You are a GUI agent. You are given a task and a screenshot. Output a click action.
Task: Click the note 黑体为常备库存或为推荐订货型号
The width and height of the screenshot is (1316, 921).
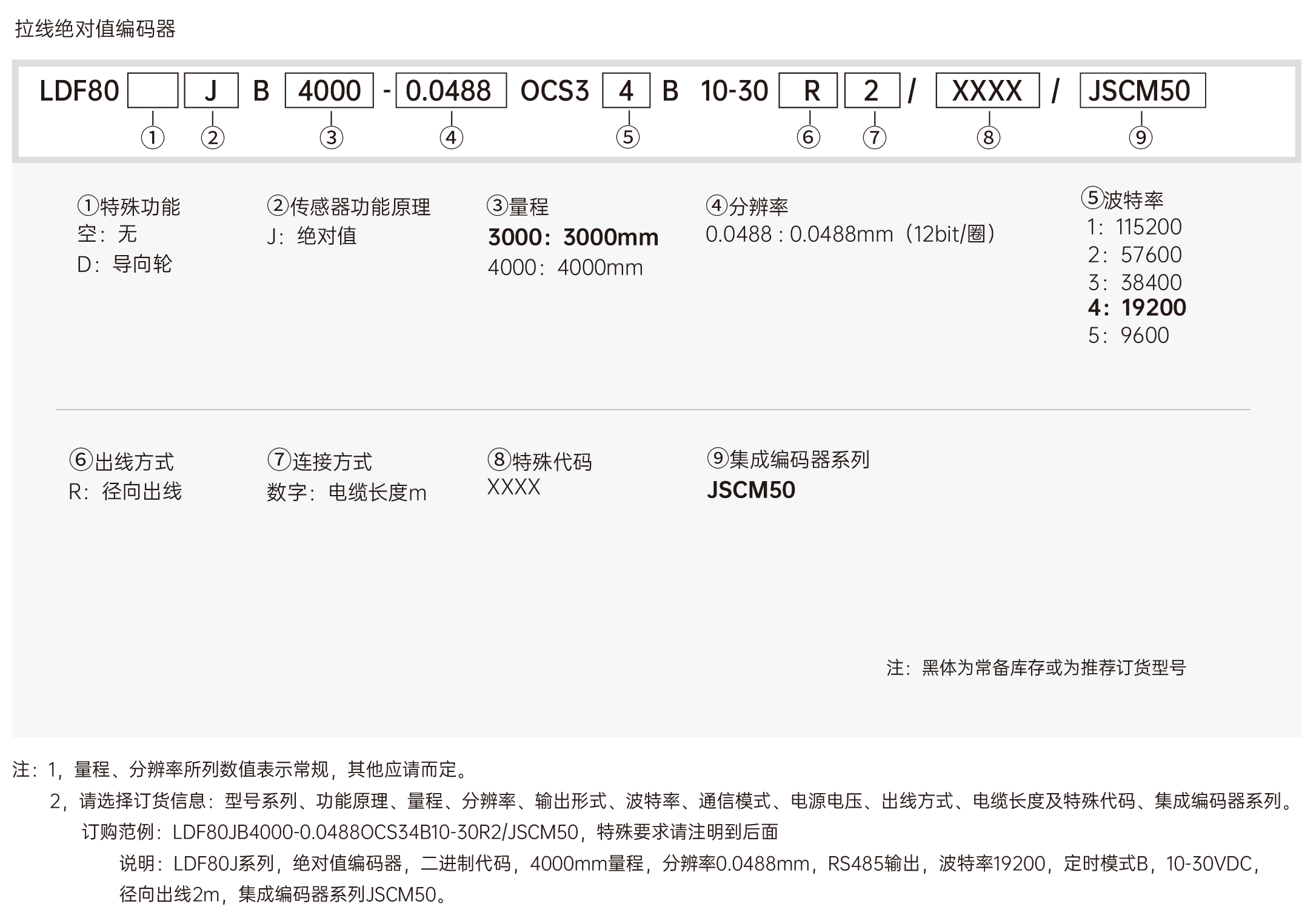click(1036, 668)
